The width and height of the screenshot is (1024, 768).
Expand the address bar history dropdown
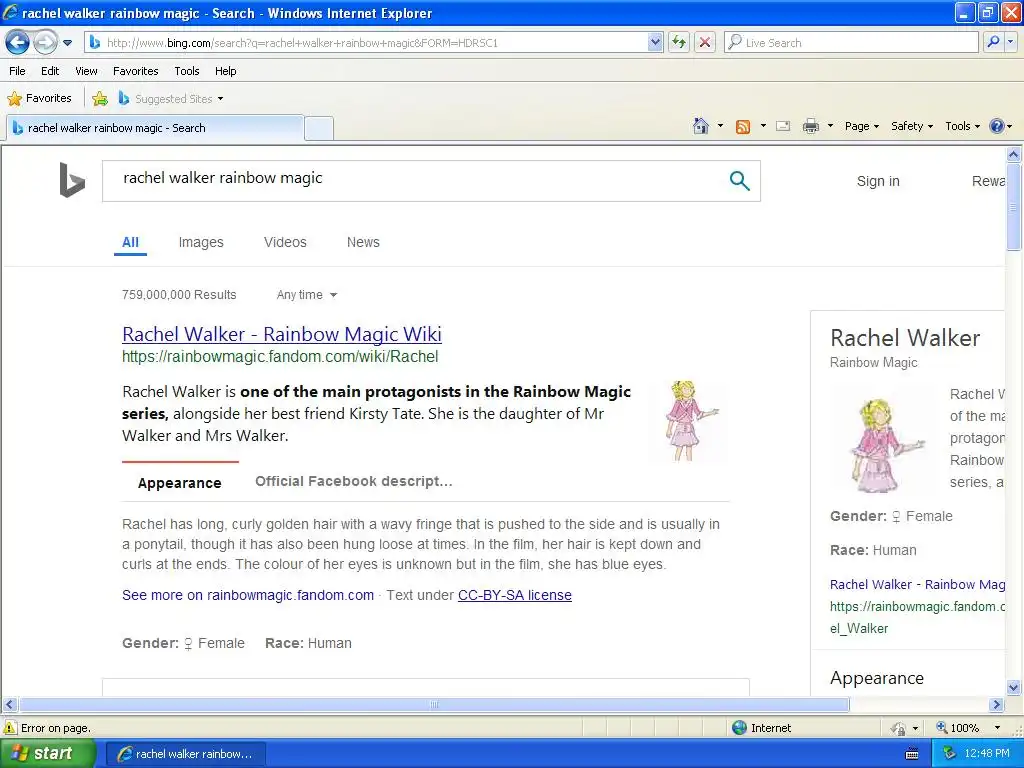(655, 43)
